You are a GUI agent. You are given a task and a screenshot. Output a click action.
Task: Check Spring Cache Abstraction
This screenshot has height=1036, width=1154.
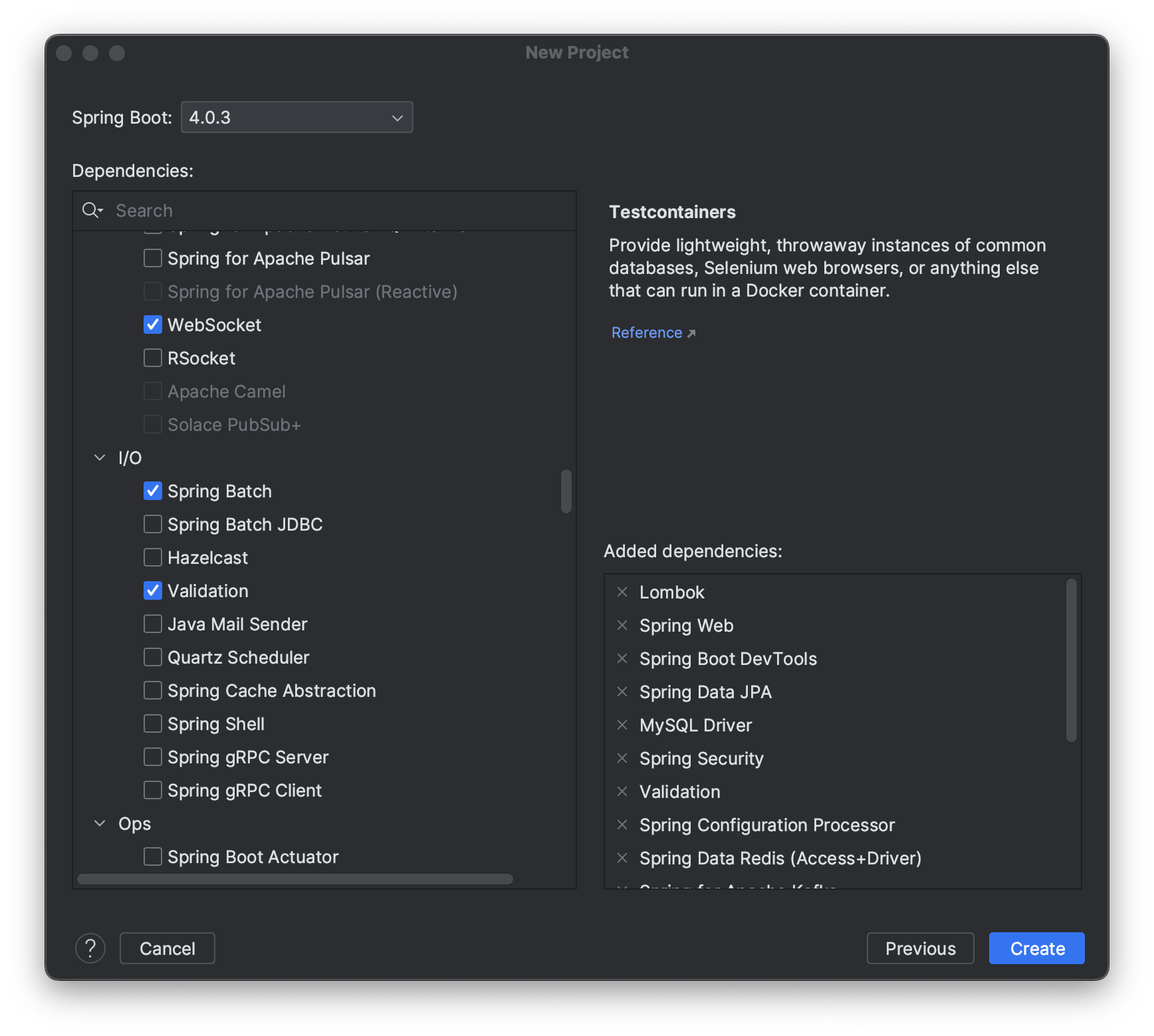click(153, 690)
